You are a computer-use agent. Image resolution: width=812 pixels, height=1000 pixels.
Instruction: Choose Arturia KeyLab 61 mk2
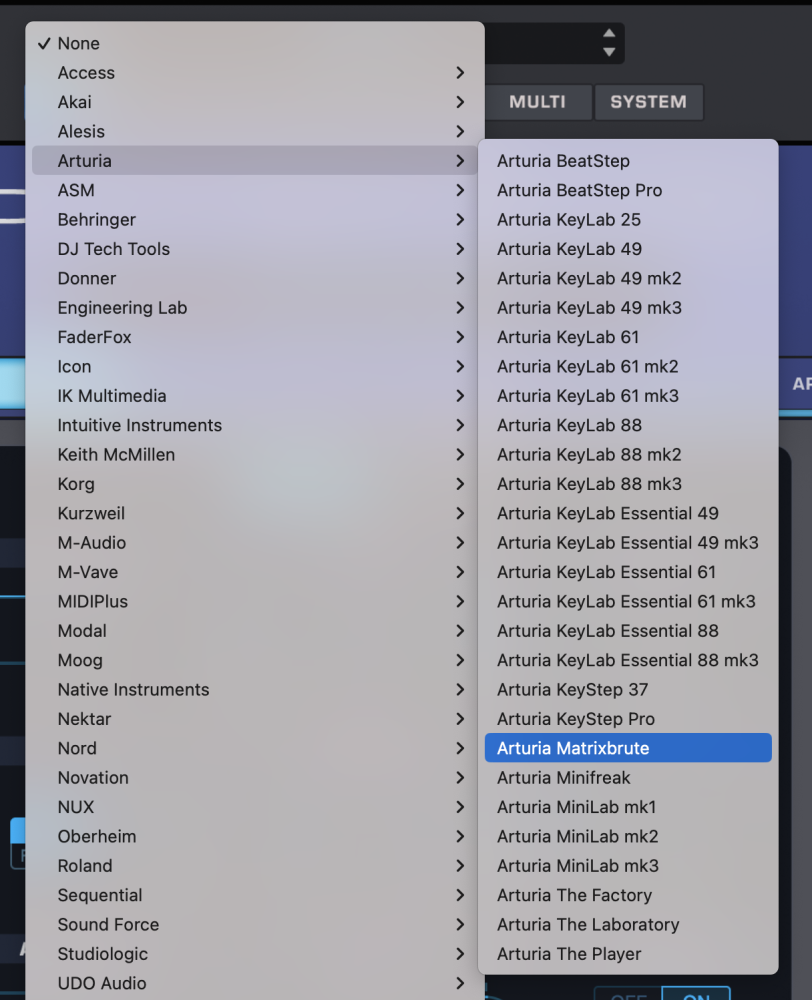tap(628, 366)
